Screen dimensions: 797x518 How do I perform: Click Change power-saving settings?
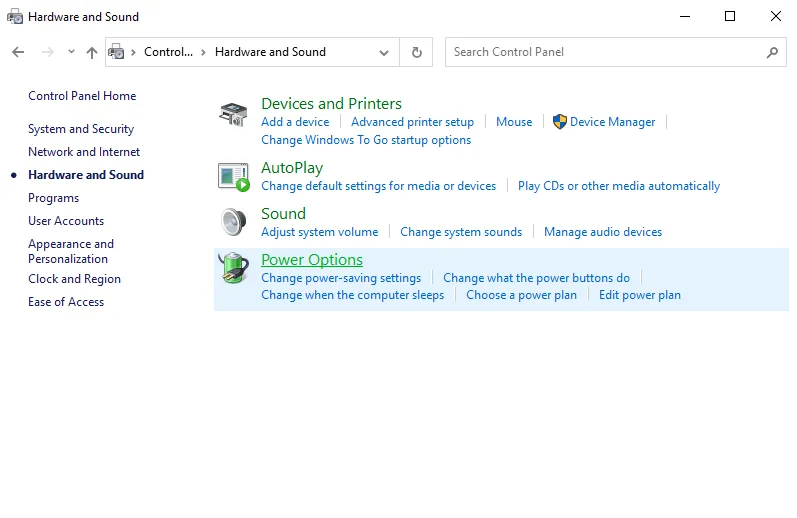pos(341,278)
